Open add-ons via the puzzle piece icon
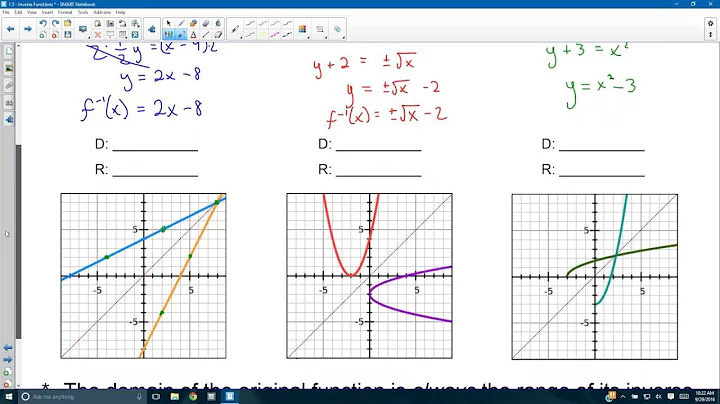The width and height of the screenshot is (720, 404). tap(152, 29)
